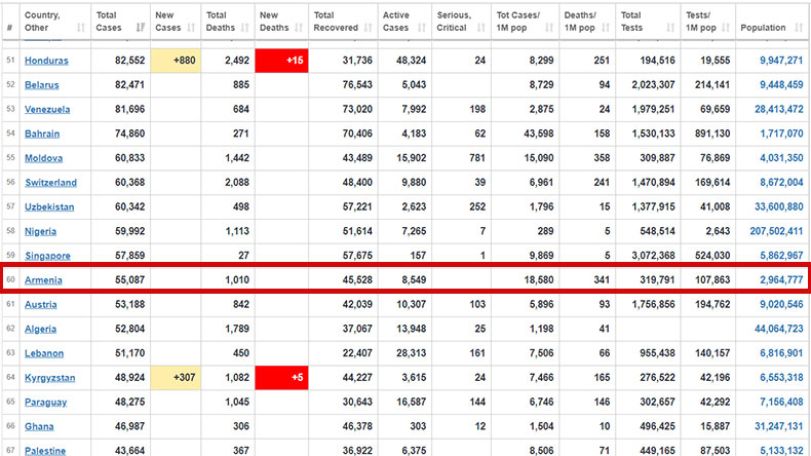Viewport: 811px width, 456px height.
Task: Click Nigeria population figure 207,502,411
Action: pyautogui.click(x=776, y=231)
